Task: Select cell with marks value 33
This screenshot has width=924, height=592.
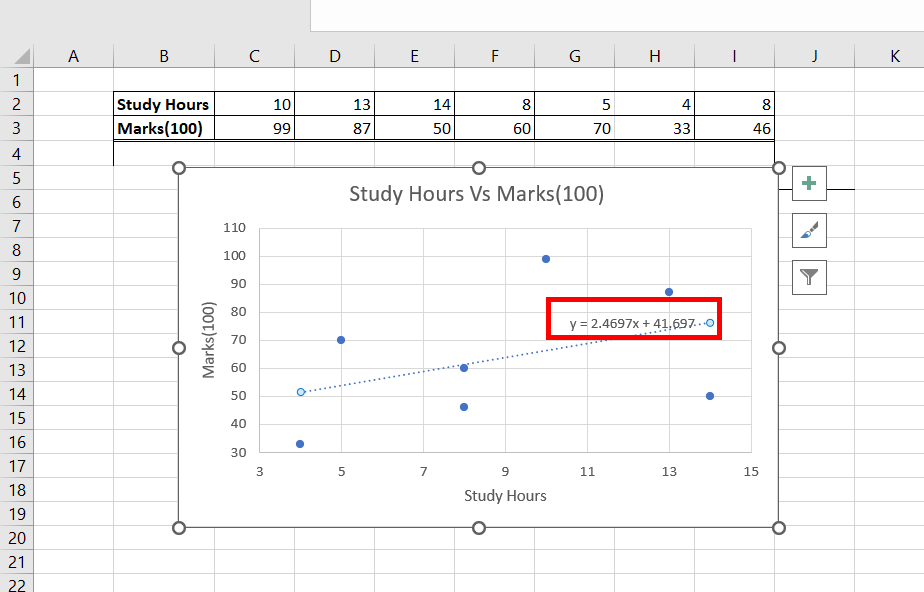Action: [655, 128]
